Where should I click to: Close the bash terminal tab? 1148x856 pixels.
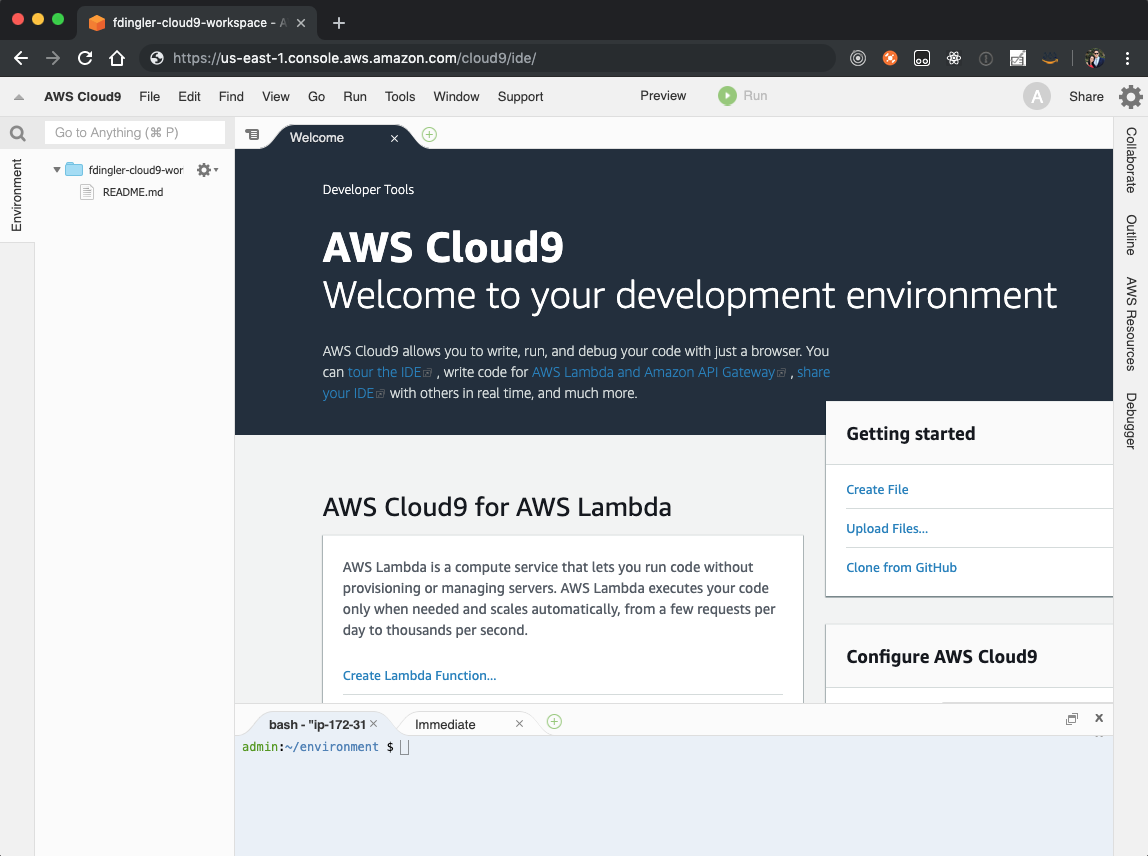click(373, 723)
